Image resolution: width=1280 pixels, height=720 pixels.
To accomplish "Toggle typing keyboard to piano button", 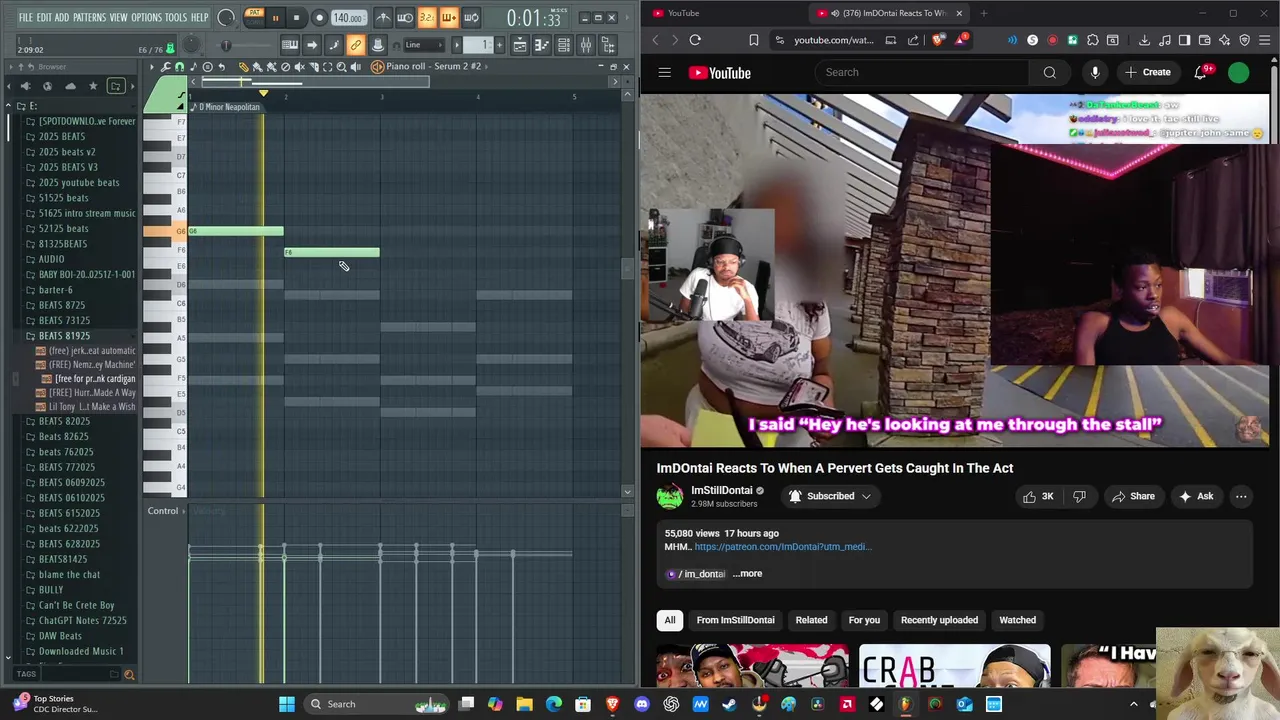I will [290, 45].
